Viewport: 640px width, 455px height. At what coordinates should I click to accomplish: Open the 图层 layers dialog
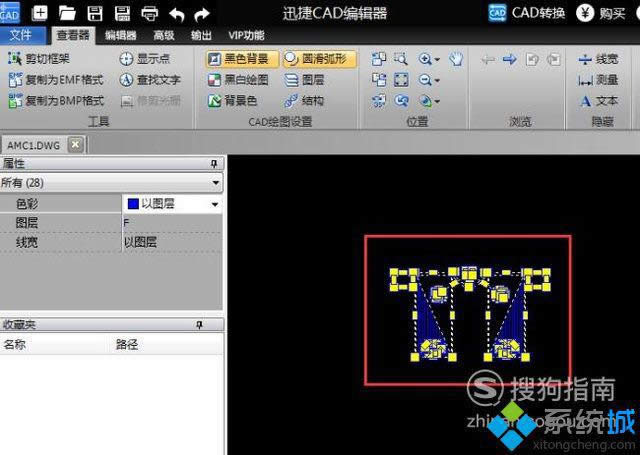tap(304, 80)
